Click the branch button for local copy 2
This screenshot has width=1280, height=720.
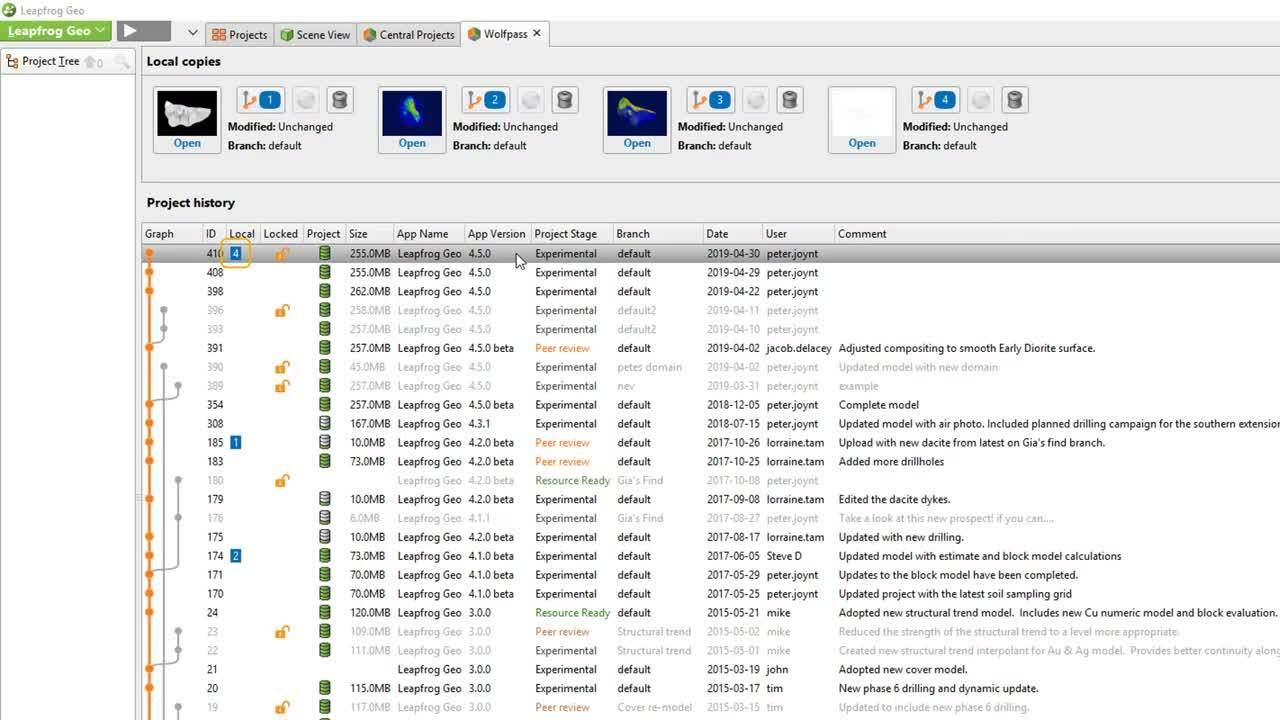tap(485, 100)
